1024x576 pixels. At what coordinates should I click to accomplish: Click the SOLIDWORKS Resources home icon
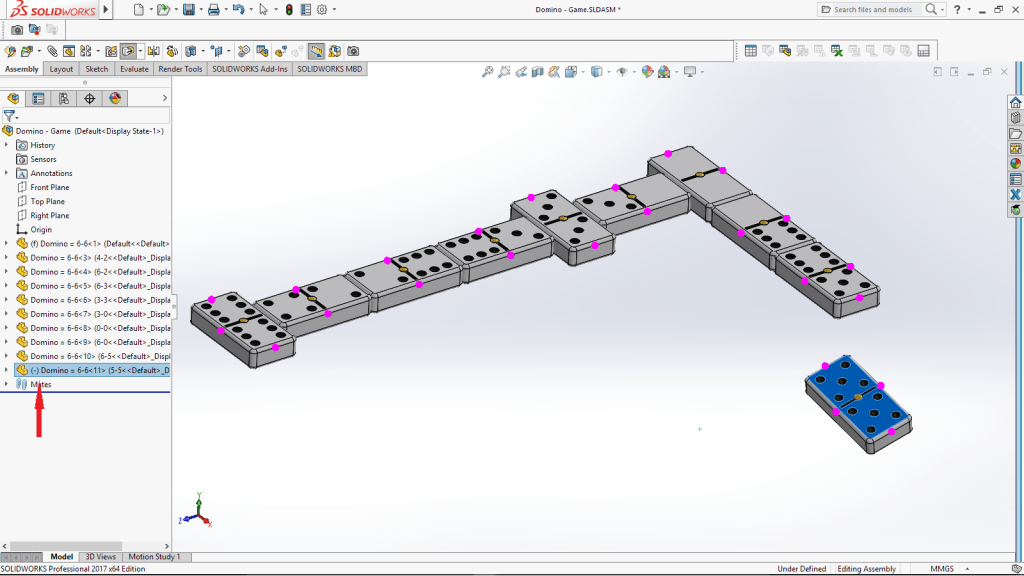1015,103
